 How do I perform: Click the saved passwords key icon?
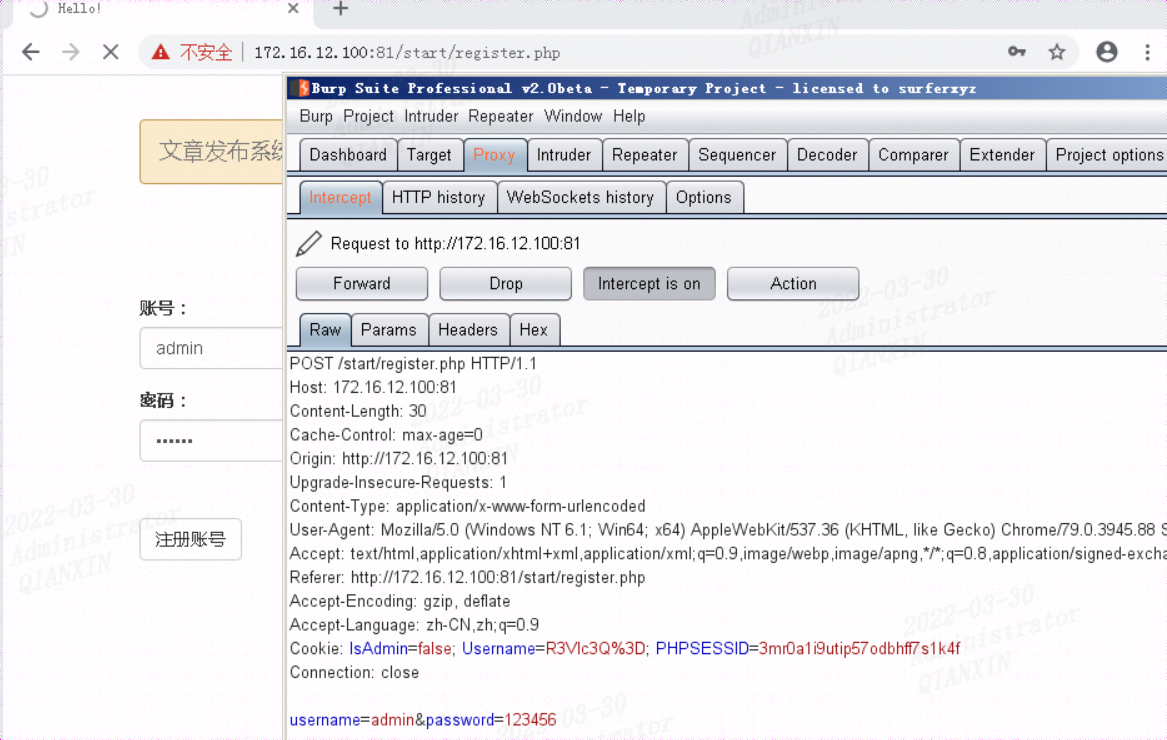[1017, 53]
